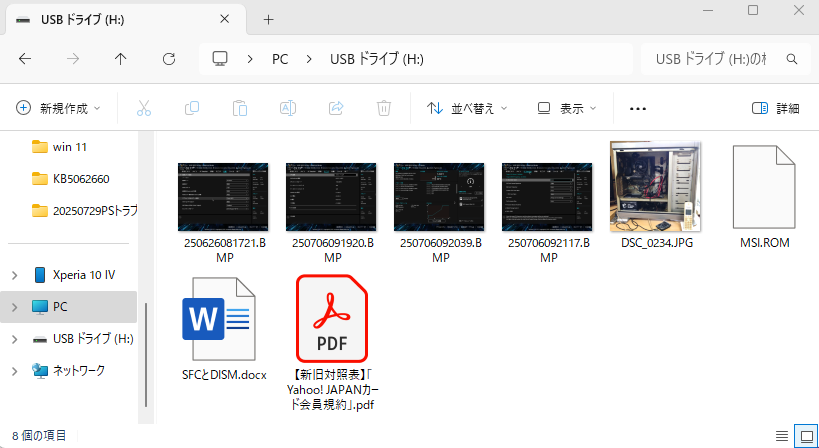
Task: Click the Rename icon in toolbar
Action: pos(288,108)
